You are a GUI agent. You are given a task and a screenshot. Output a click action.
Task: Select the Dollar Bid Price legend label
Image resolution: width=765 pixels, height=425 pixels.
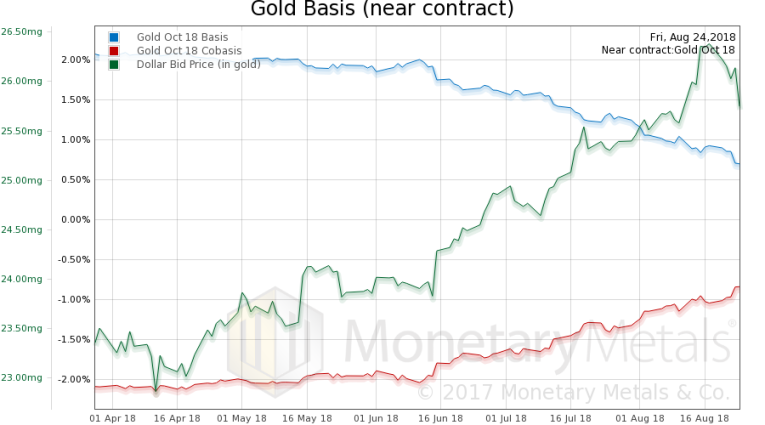tap(198, 64)
